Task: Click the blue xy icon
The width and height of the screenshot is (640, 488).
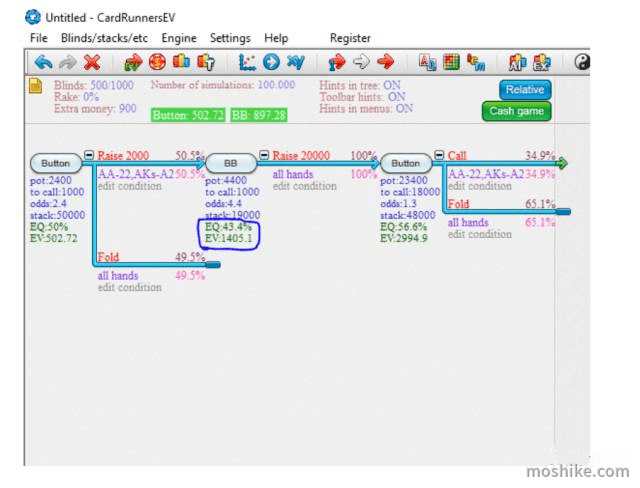Action: pos(296,62)
